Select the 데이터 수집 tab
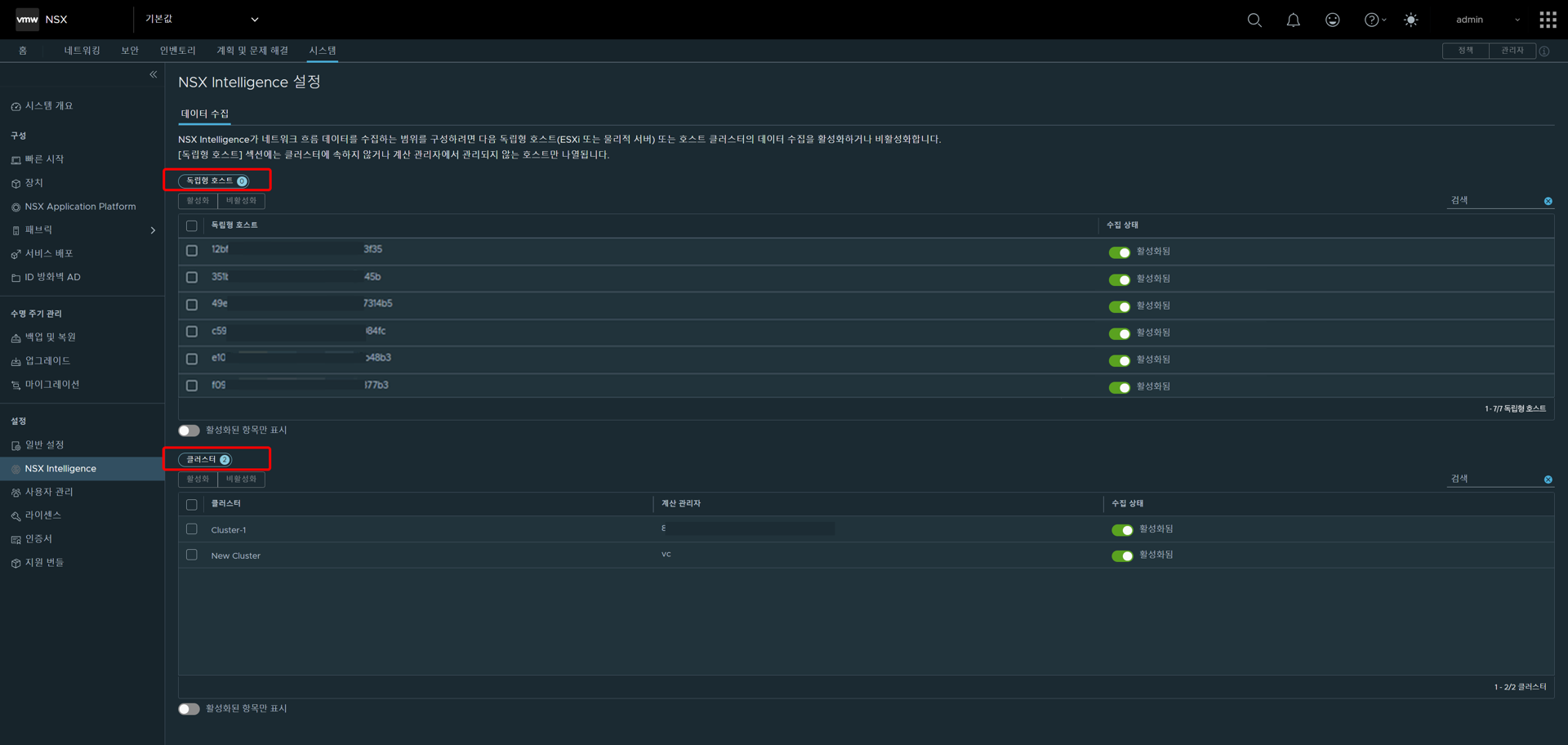This screenshot has width=1568, height=745. coord(205,114)
